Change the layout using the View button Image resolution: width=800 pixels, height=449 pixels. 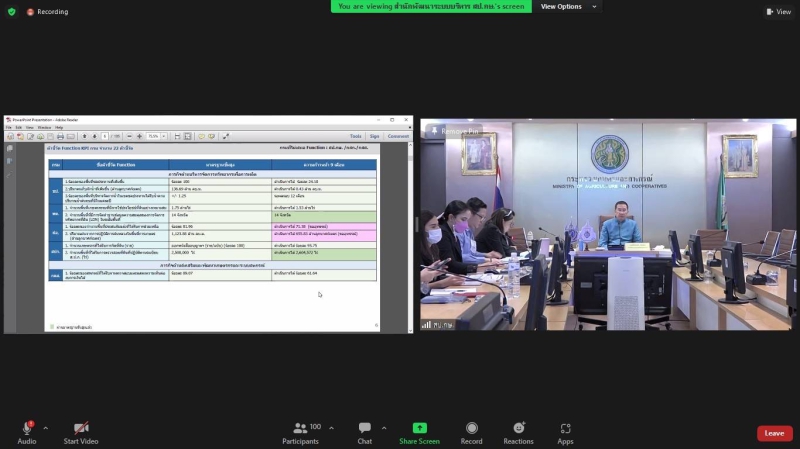click(x=778, y=12)
